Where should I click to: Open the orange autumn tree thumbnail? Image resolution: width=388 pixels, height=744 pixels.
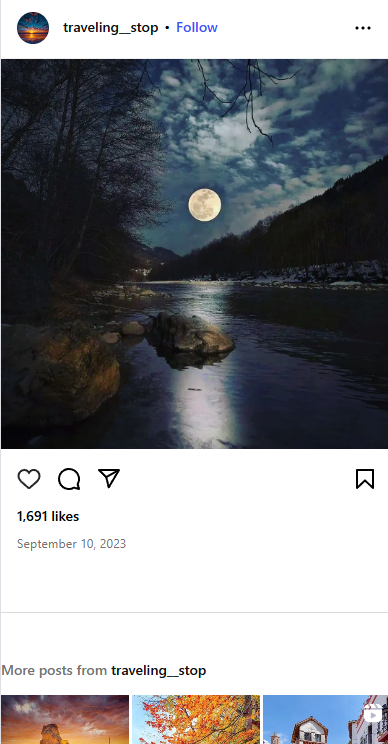[x=196, y=719]
